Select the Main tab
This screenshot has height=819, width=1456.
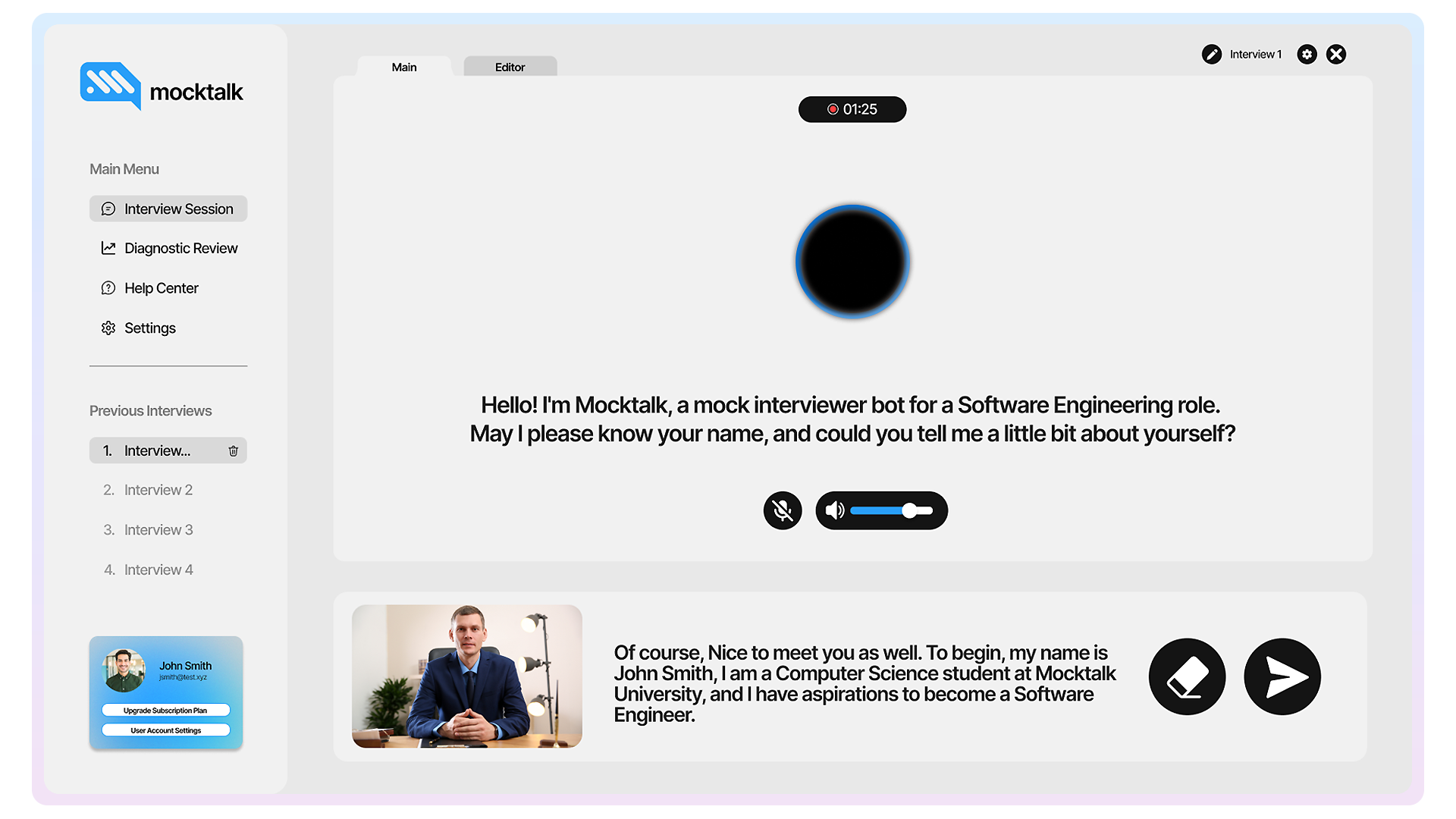403,67
